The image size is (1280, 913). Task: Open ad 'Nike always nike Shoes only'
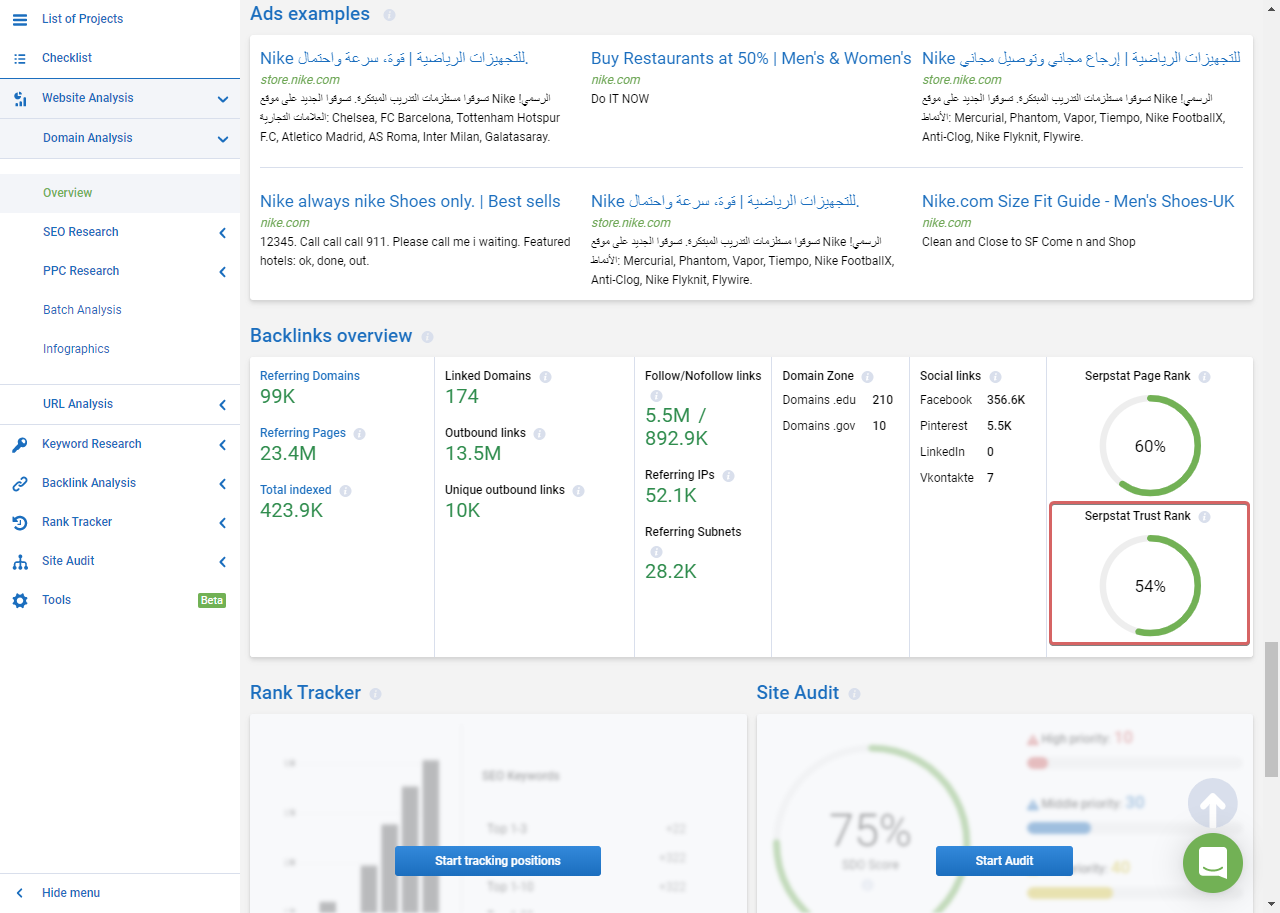point(410,201)
